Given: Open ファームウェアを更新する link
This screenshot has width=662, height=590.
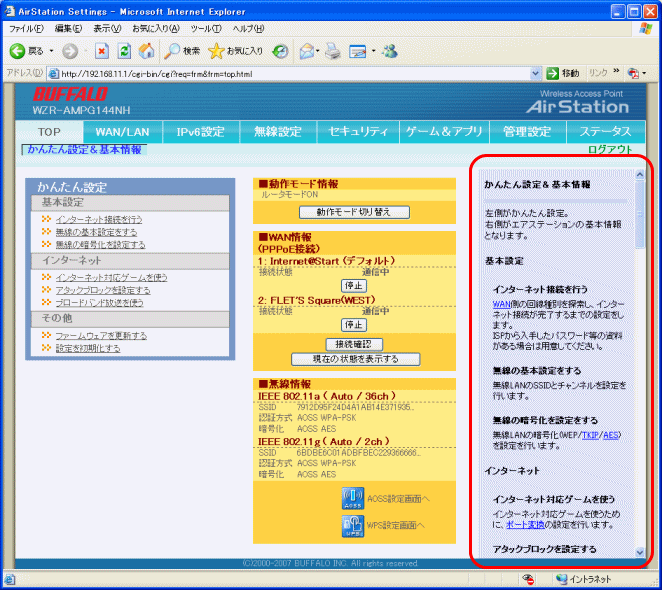Looking at the screenshot, I should click(x=101, y=335).
